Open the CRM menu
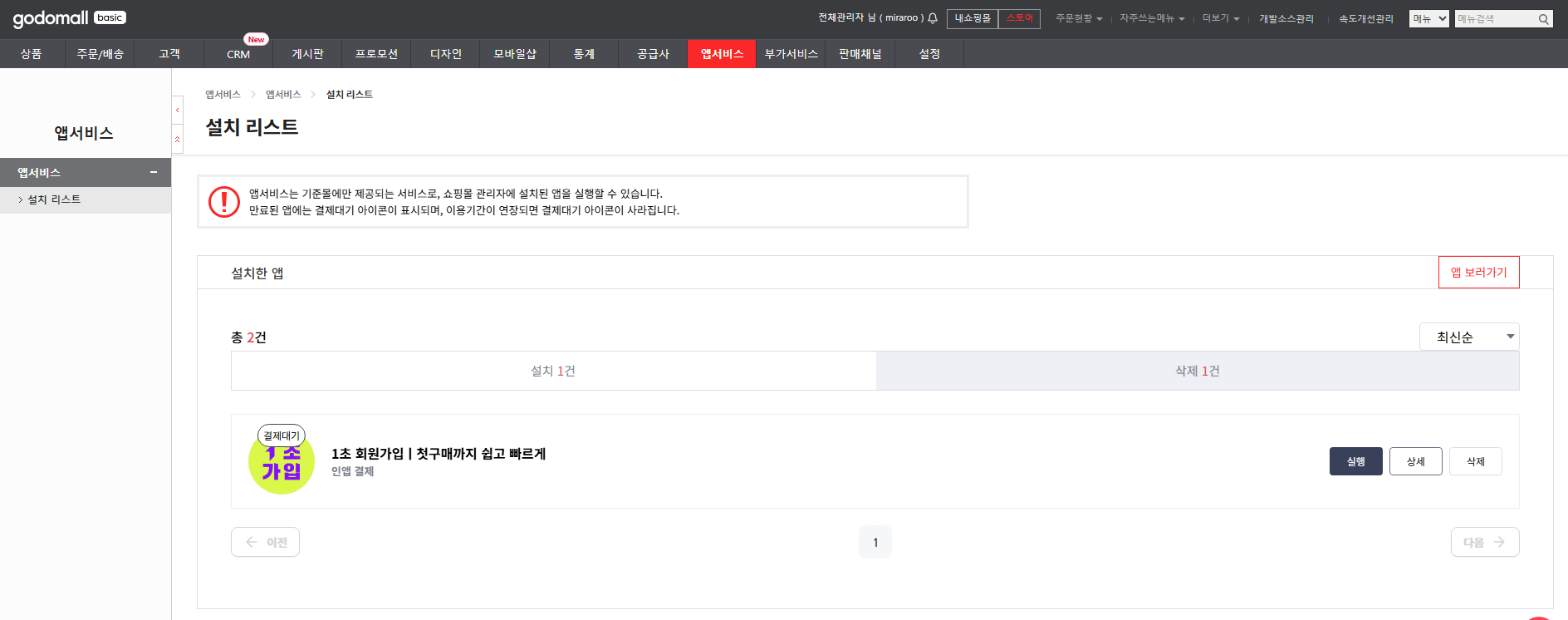 [x=238, y=54]
